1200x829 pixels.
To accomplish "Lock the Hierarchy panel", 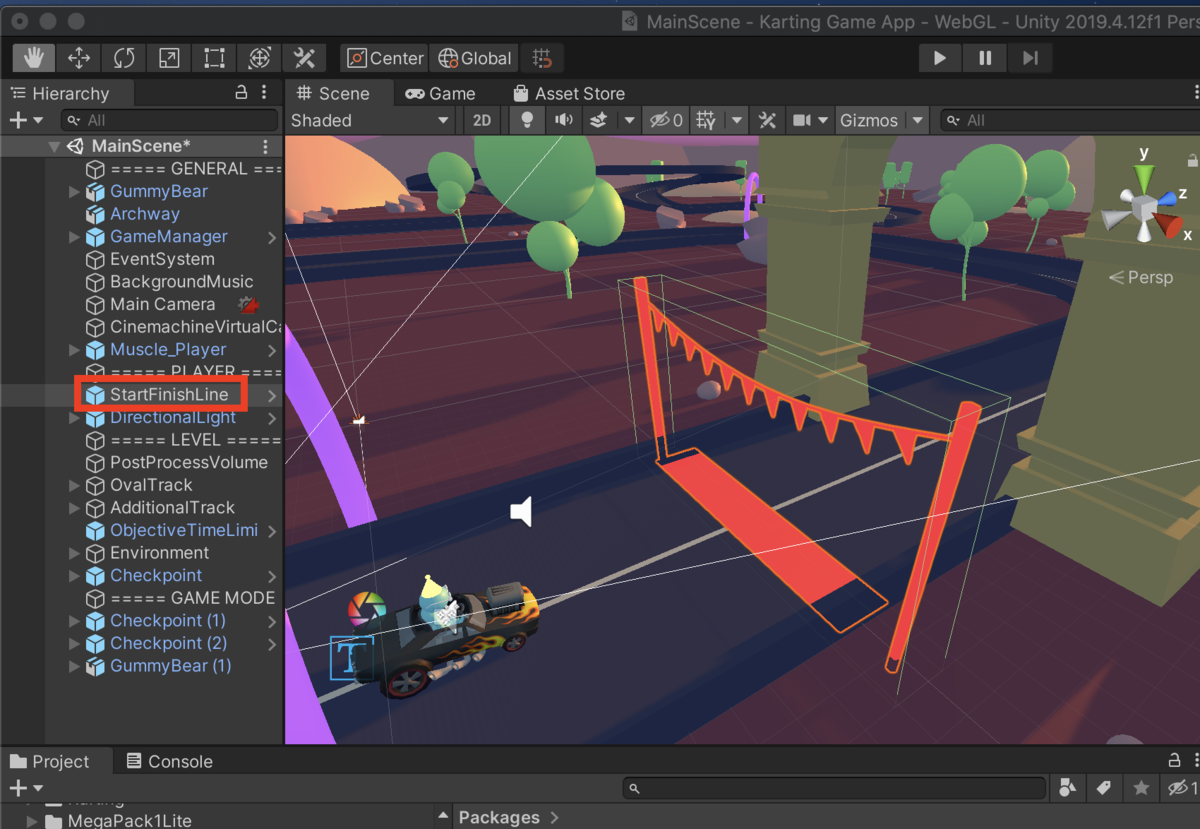I will click(241, 92).
